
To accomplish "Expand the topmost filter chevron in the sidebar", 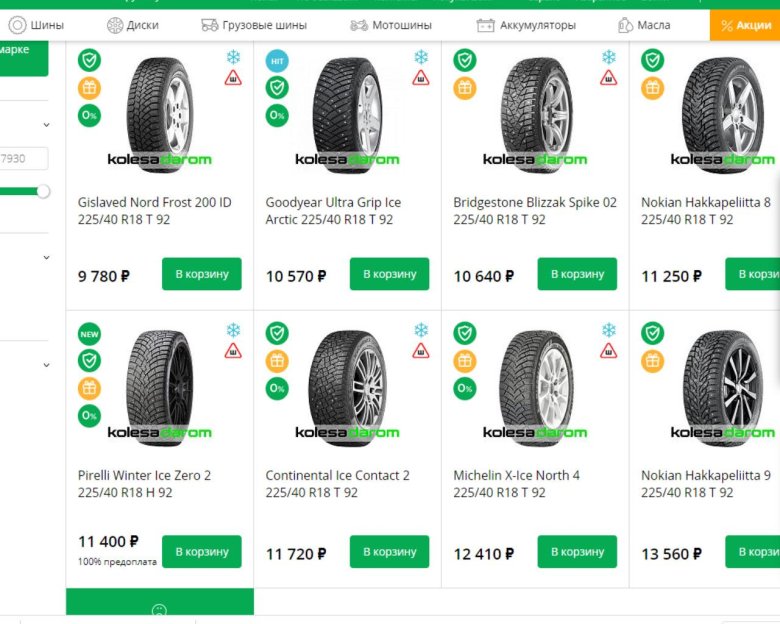I will 46,125.
